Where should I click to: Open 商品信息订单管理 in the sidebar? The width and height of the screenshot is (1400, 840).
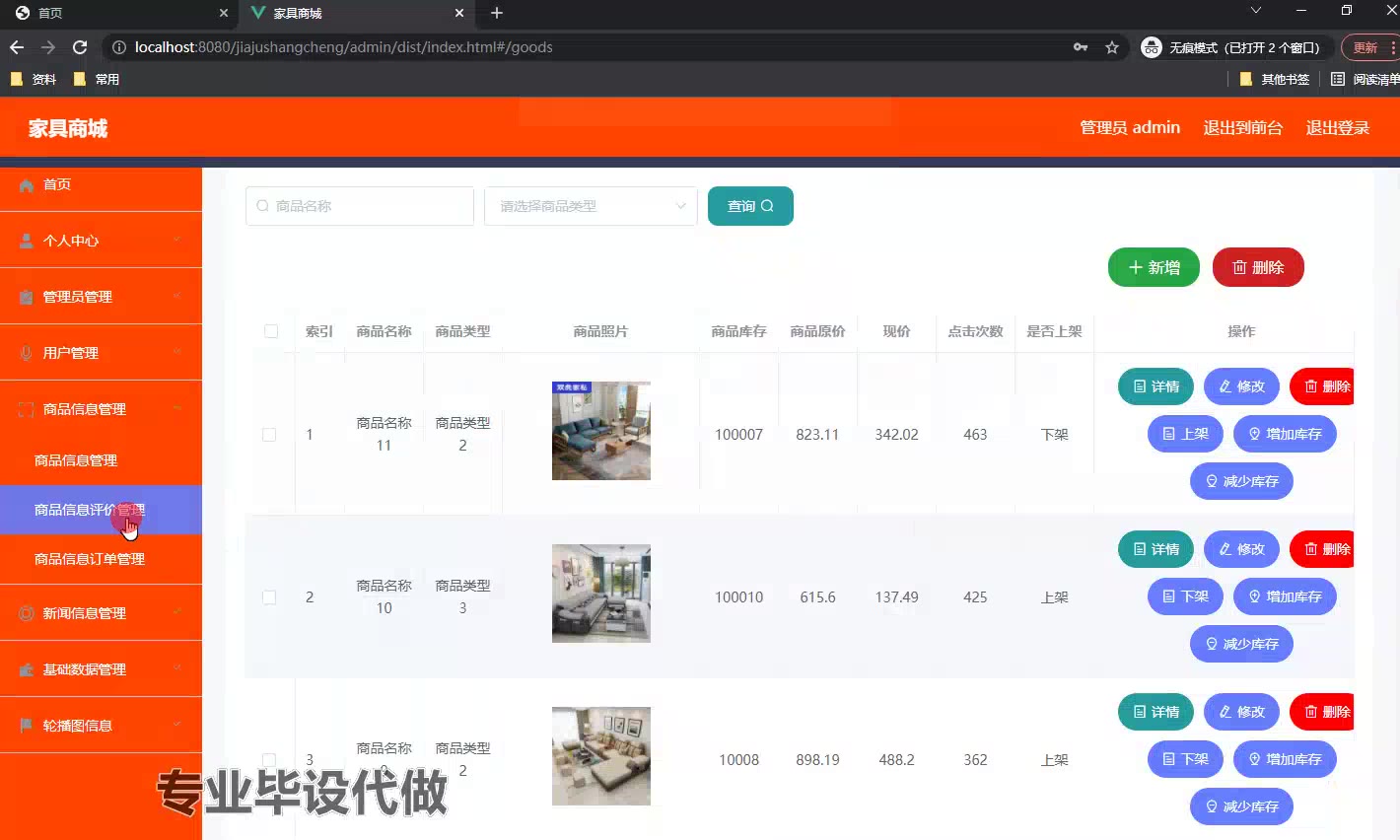click(x=90, y=559)
